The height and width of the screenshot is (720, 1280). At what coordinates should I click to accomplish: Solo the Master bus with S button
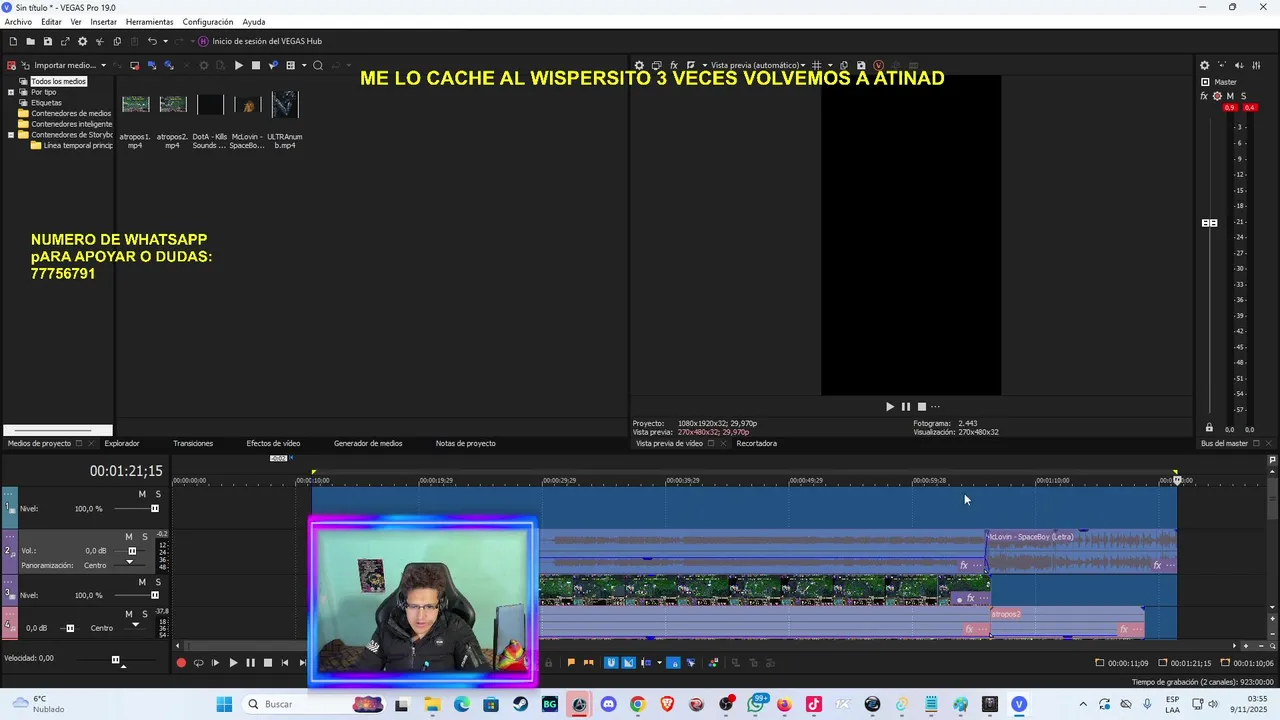(x=1243, y=96)
